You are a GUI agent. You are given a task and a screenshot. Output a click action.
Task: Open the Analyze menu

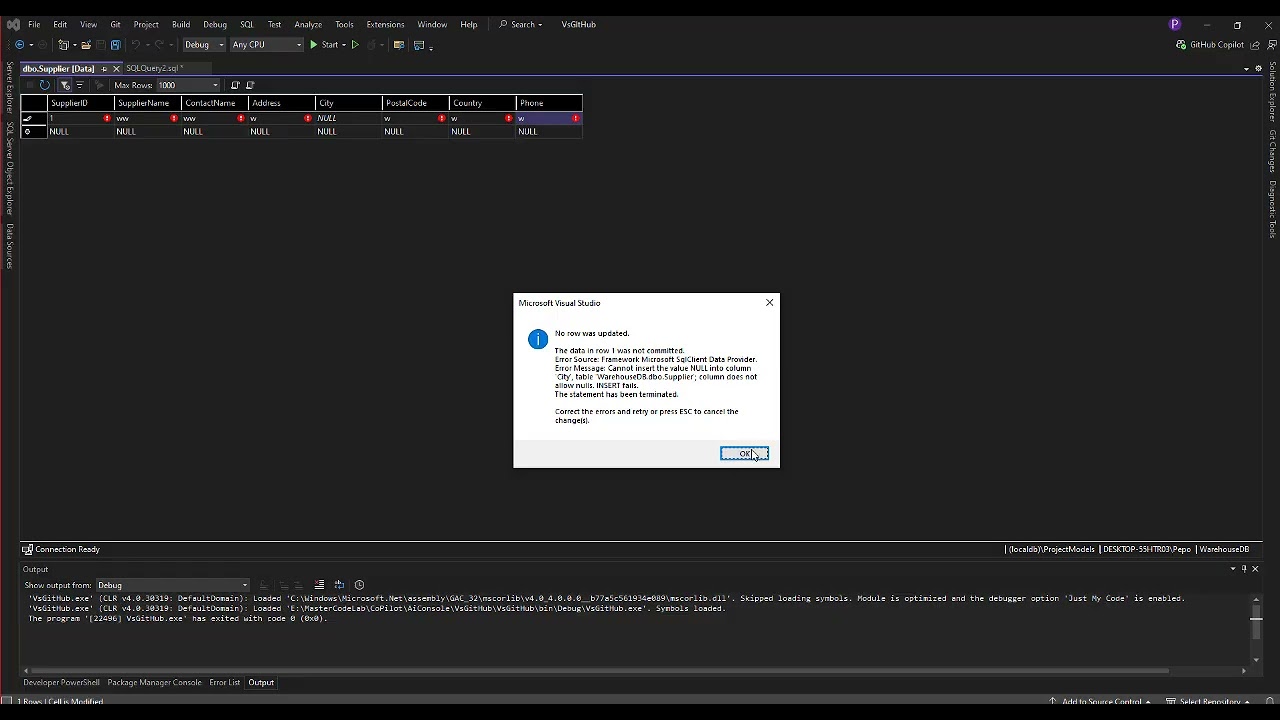coord(308,24)
